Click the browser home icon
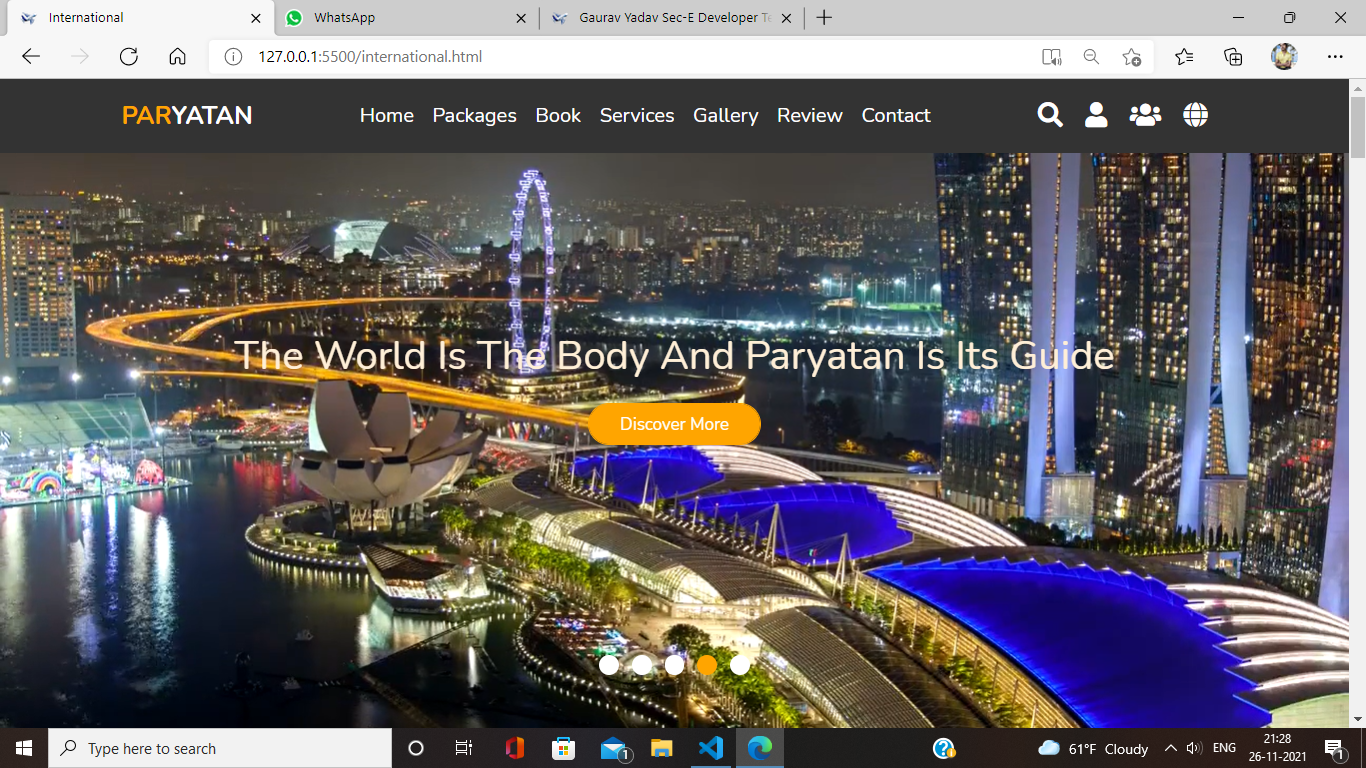Image resolution: width=1366 pixels, height=768 pixels. [177, 57]
